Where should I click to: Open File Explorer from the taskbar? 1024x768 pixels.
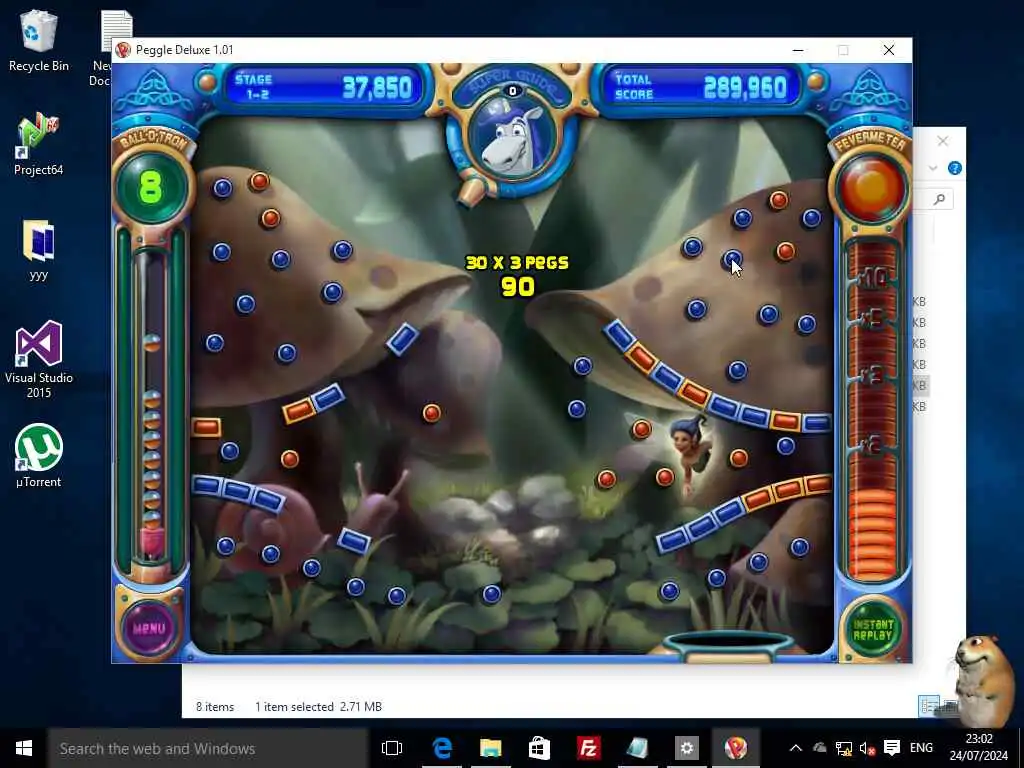(x=490, y=748)
